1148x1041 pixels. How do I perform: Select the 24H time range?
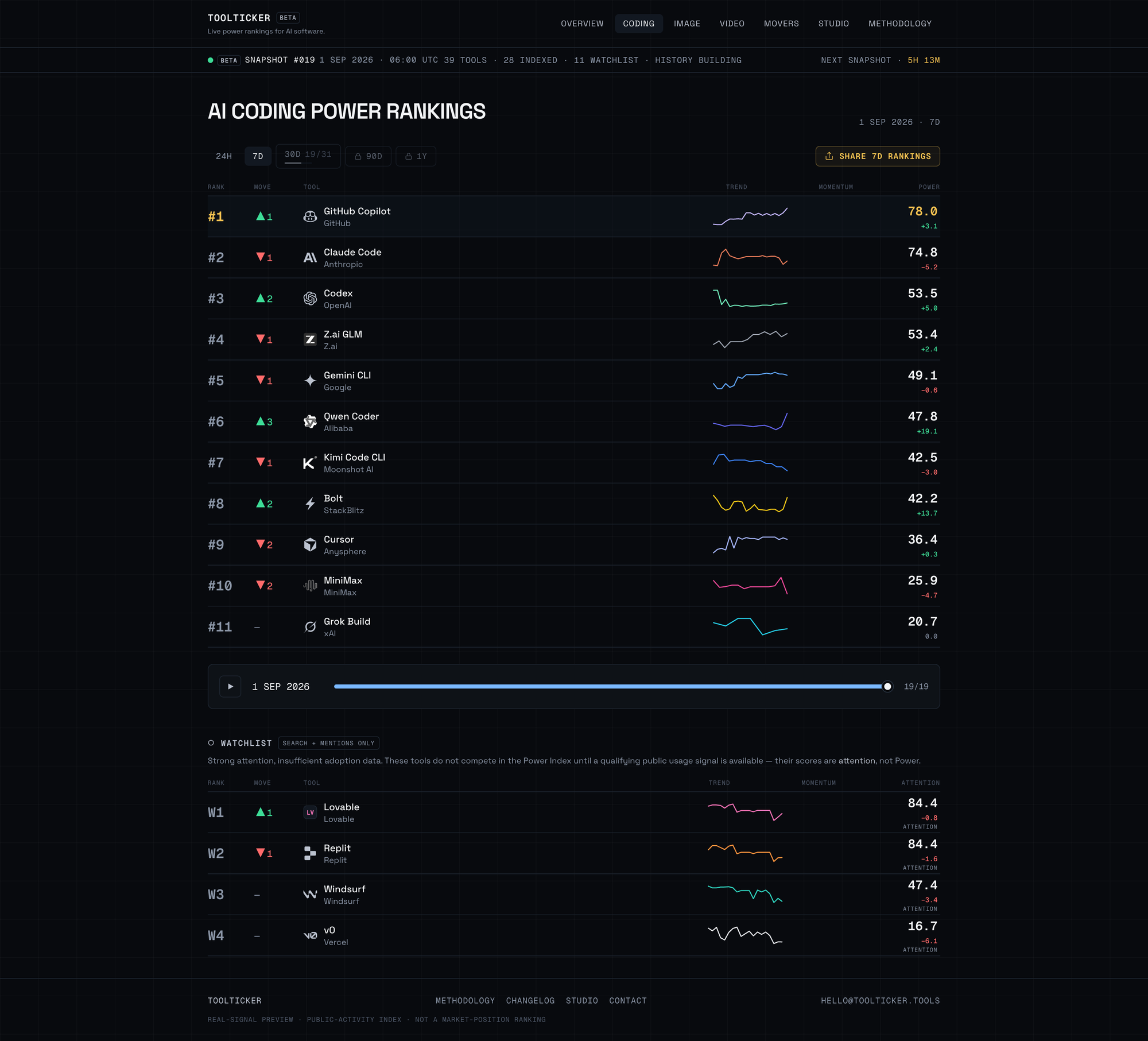coord(224,156)
